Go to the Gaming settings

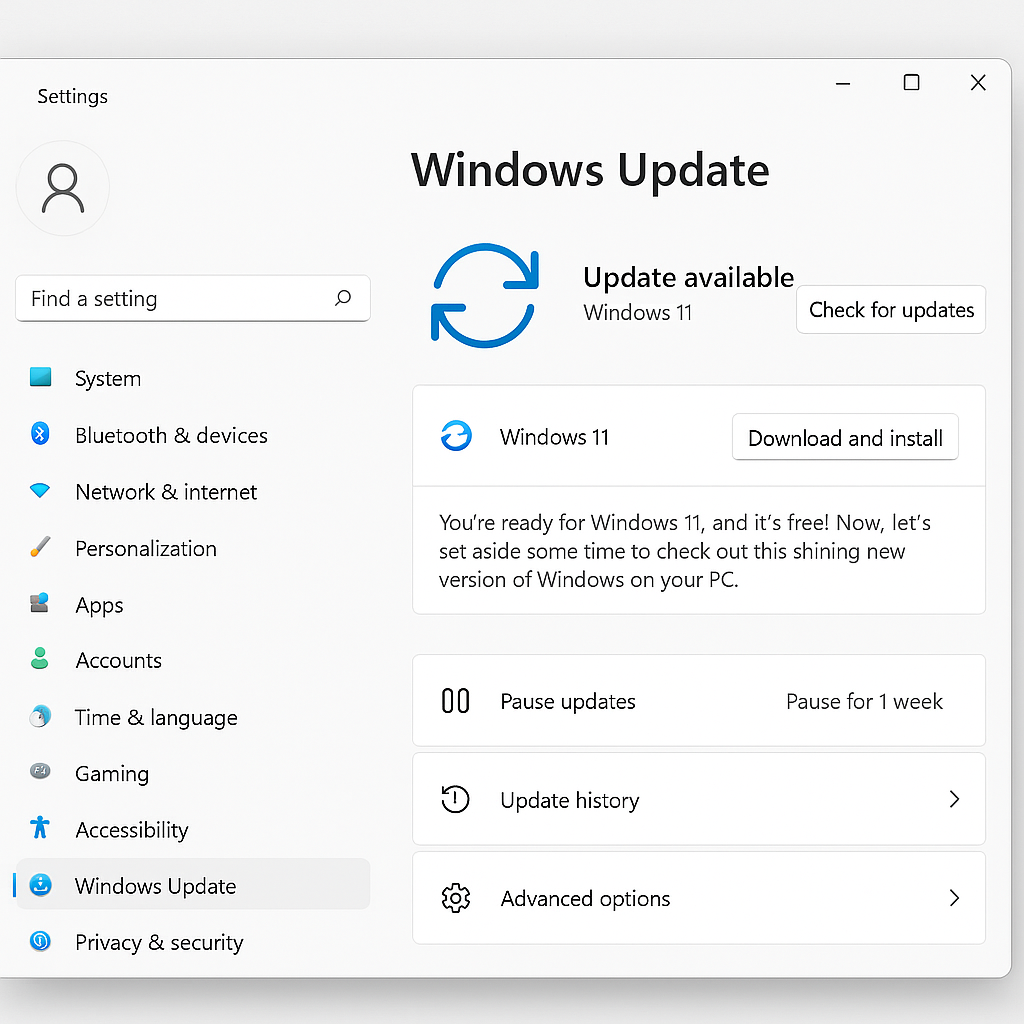(193, 773)
